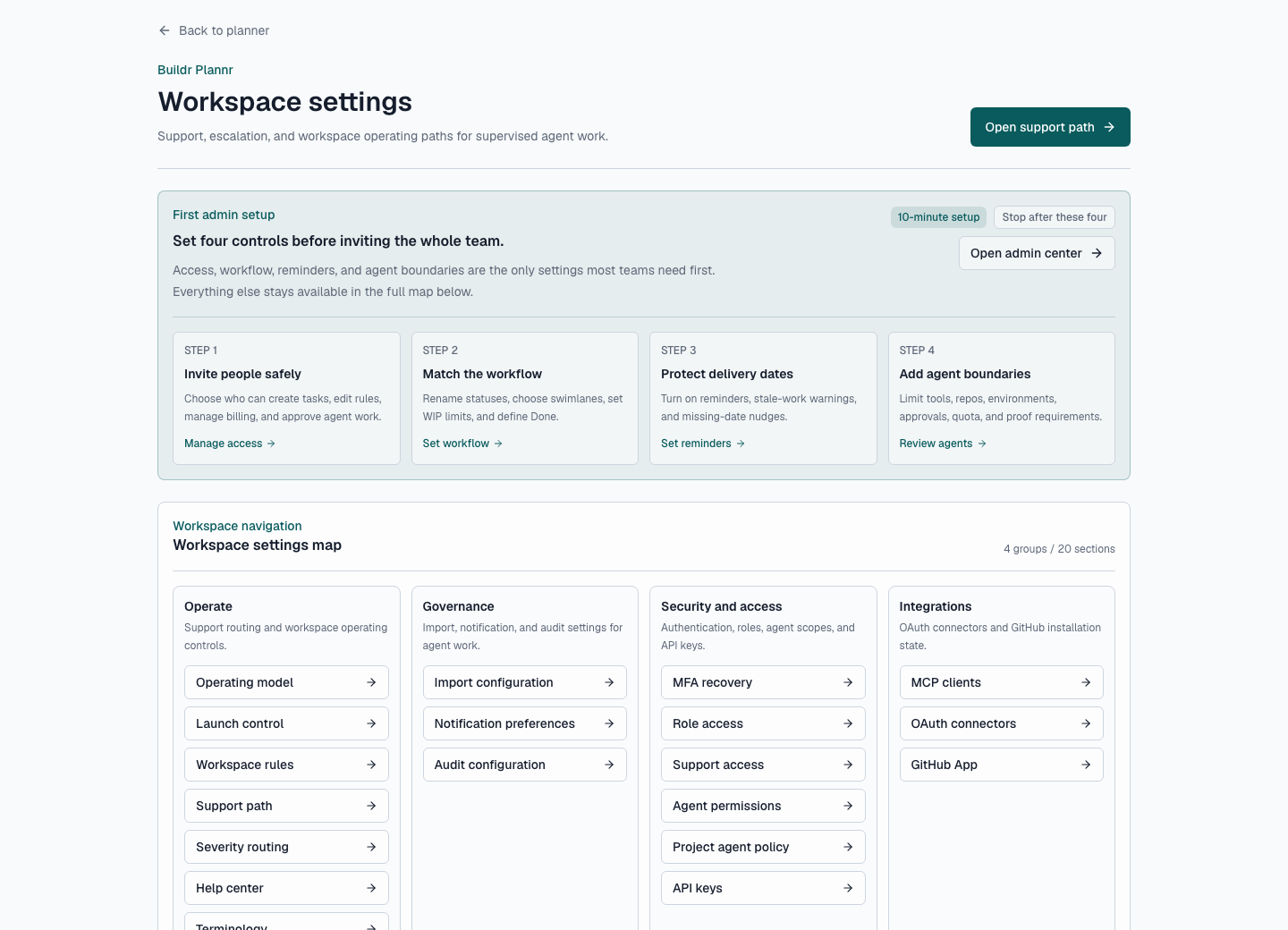Image resolution: width=1288 pixels, height=930 pixels.
Task: Open the Audit configuration section
Action: pyautogui.click(x=525, y=765)
